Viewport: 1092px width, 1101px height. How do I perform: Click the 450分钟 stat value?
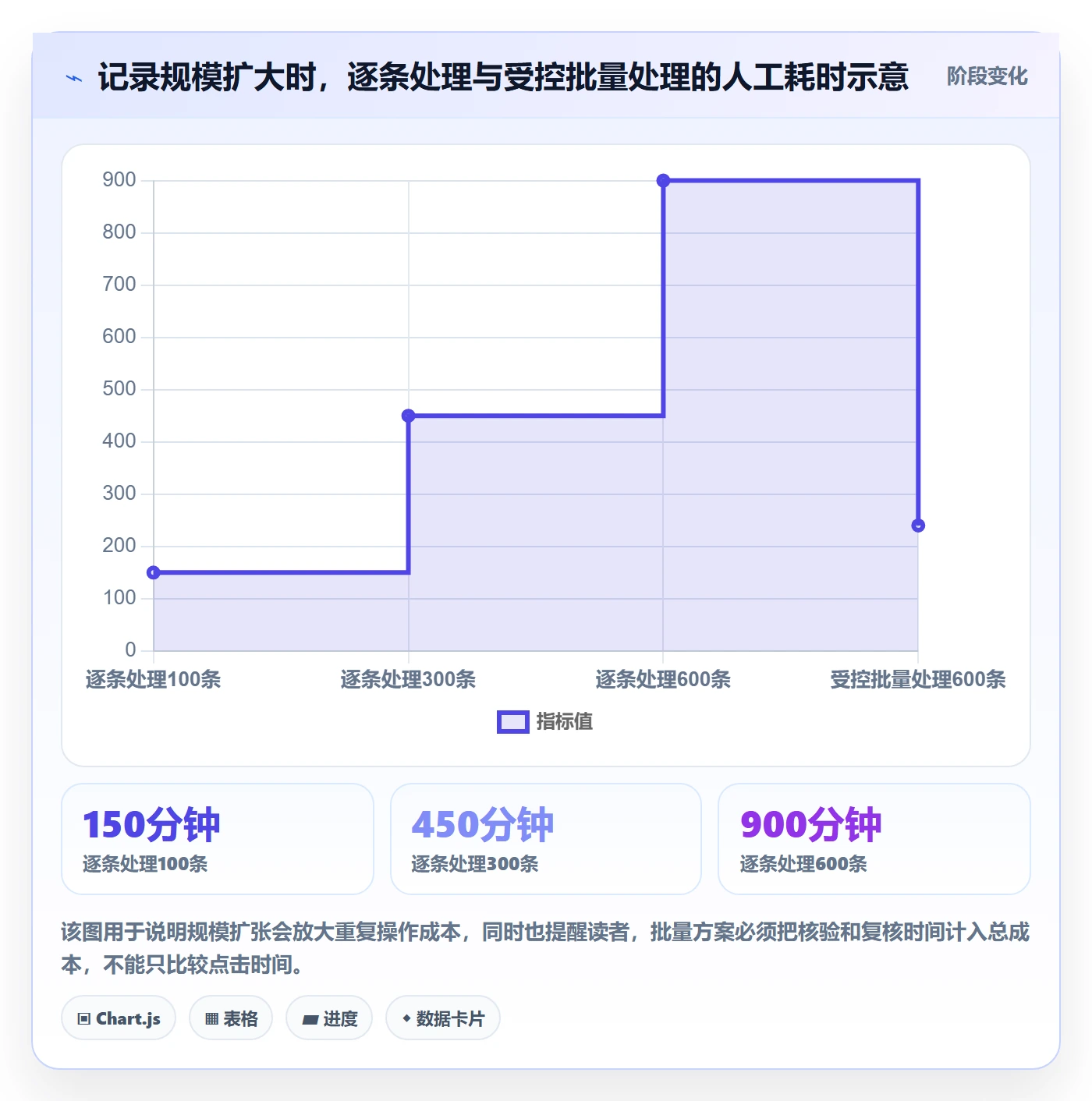point(483,825)
